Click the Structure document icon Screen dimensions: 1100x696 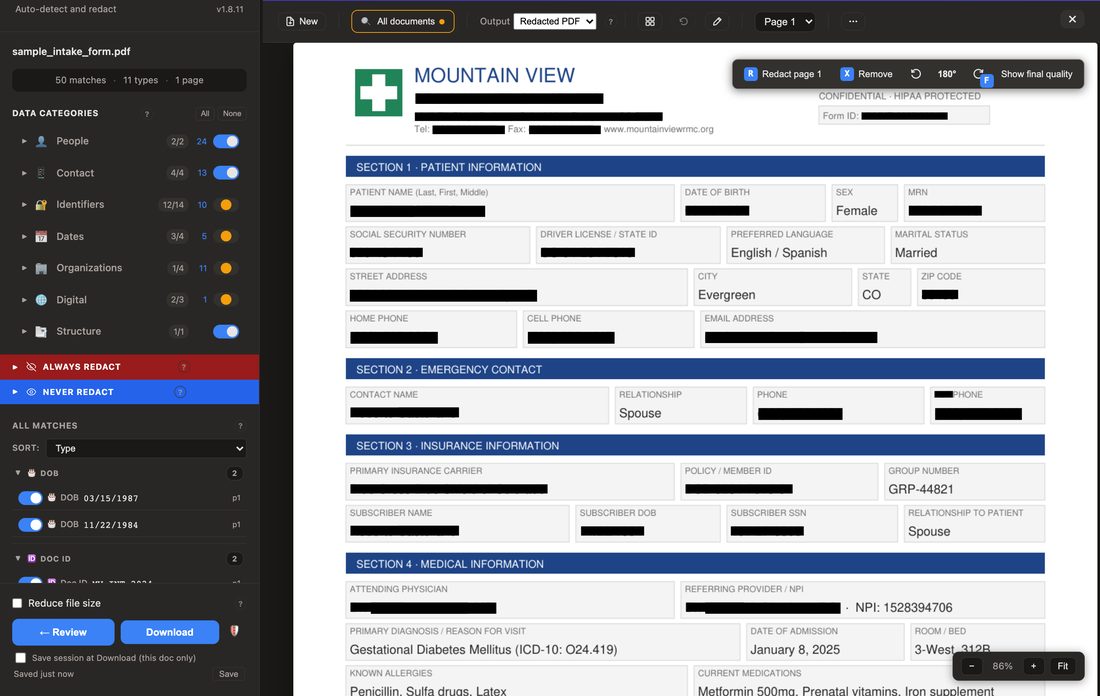pos(41,331)
